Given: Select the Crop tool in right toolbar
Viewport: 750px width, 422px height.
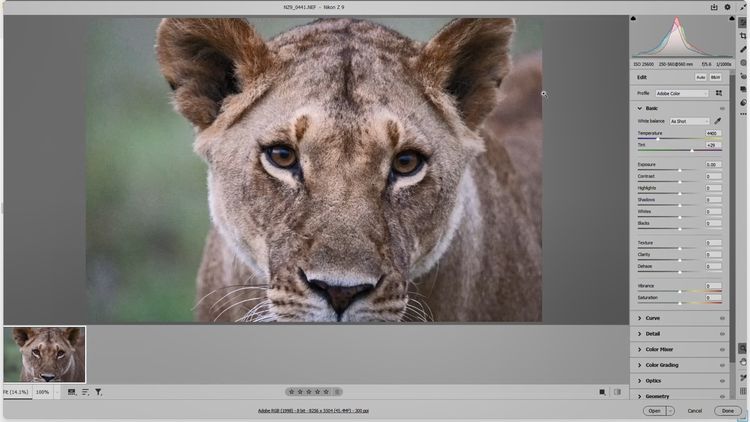Looking at the screenshot, I should (743, 35).
